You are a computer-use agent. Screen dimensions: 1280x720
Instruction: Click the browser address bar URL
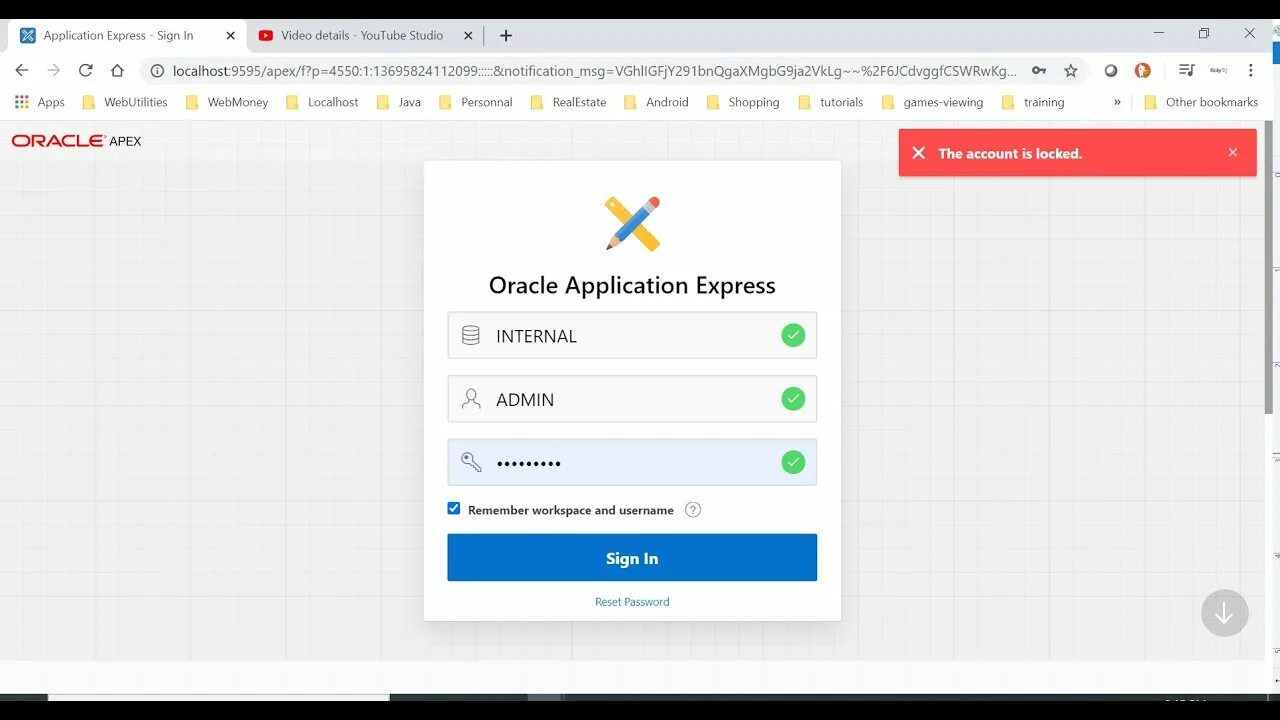click(x=594, y=71)
